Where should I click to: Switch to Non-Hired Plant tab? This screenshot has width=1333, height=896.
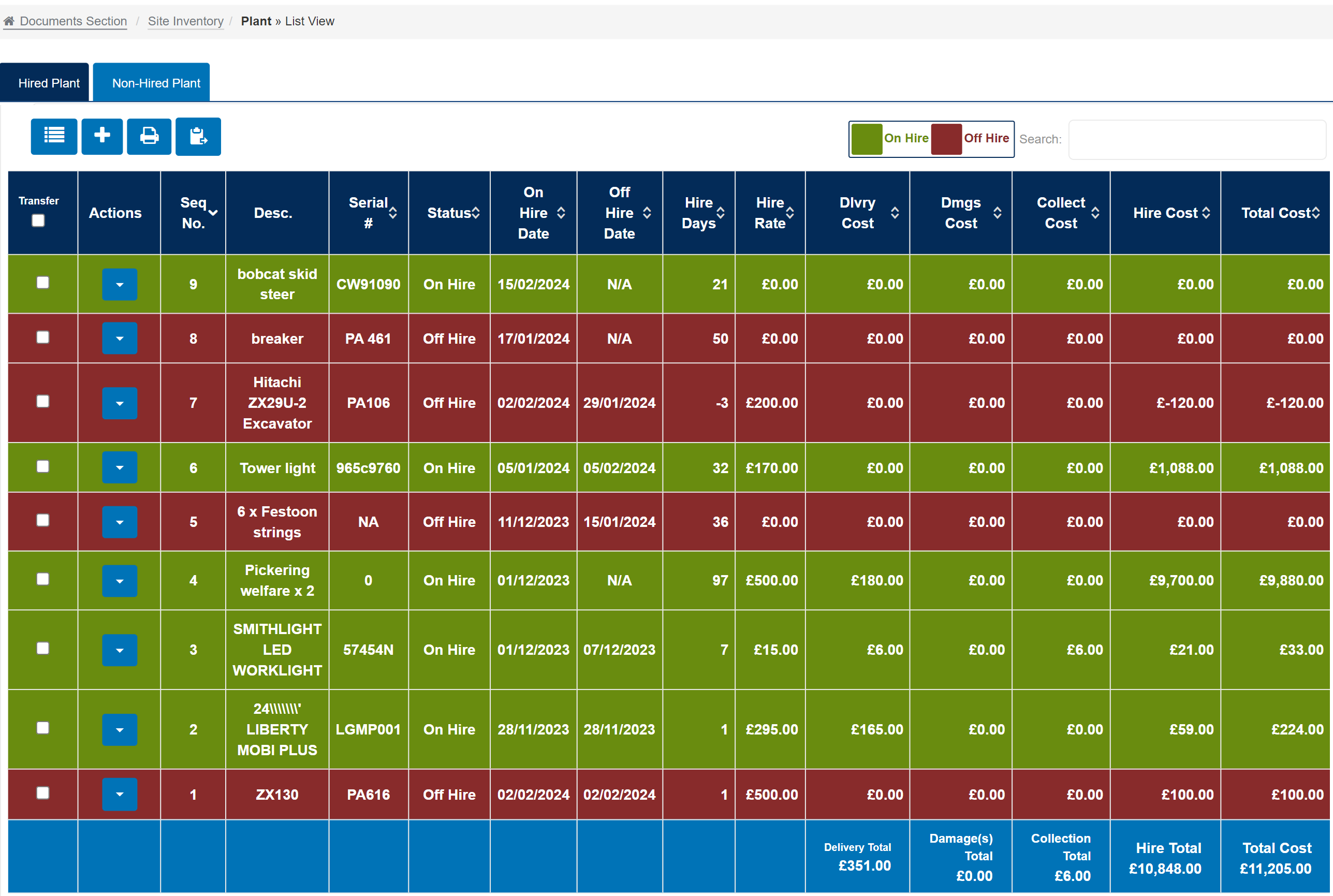pos(156,83)
